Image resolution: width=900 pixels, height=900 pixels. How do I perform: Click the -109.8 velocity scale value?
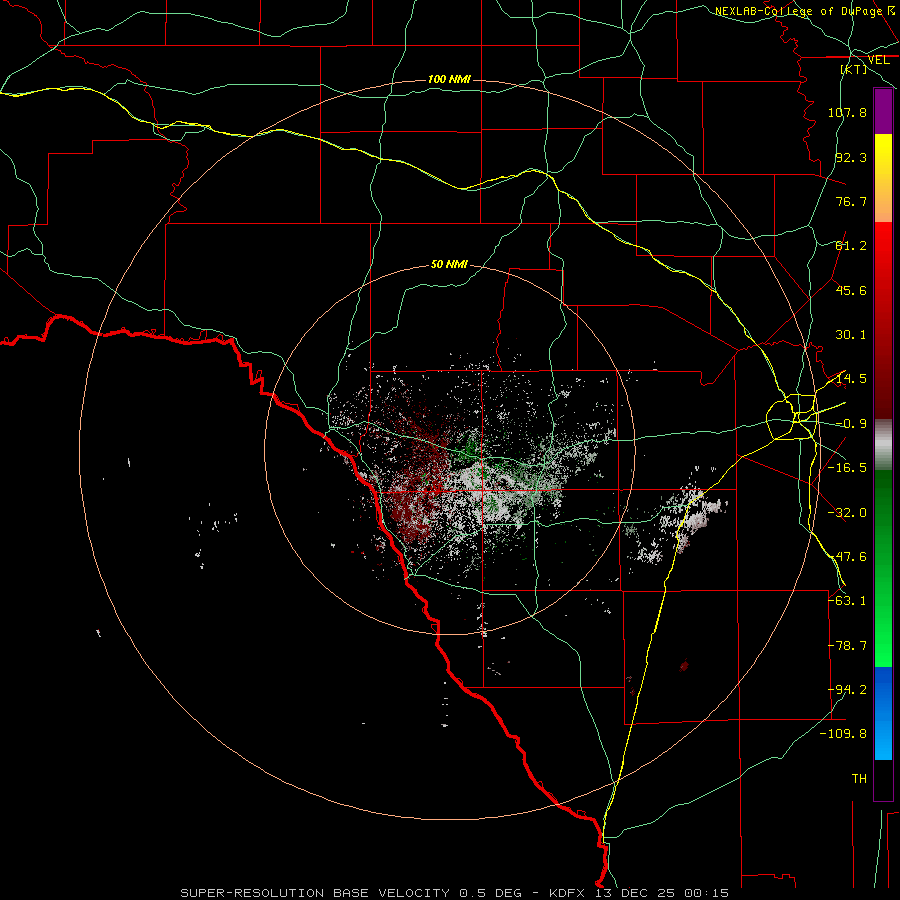pyautogui.click(x=843, y=734)
